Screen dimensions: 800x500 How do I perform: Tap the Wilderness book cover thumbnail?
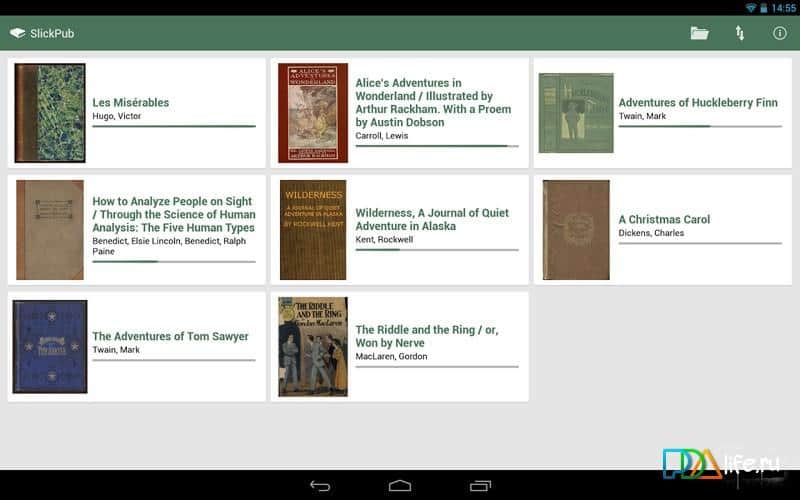click(x=313, y=230)
